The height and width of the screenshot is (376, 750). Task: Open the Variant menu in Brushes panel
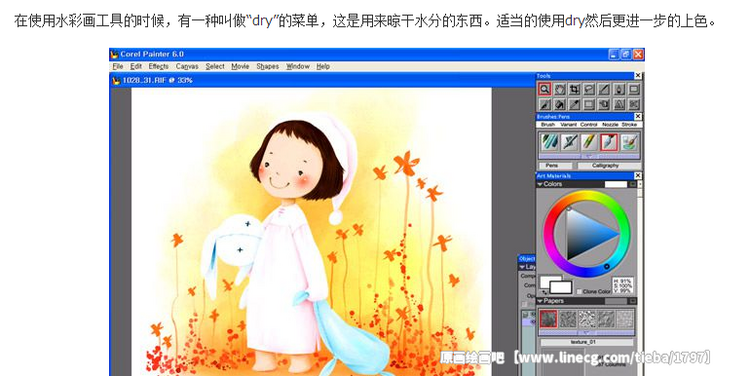pyautogui.click(x=568, y=124)
